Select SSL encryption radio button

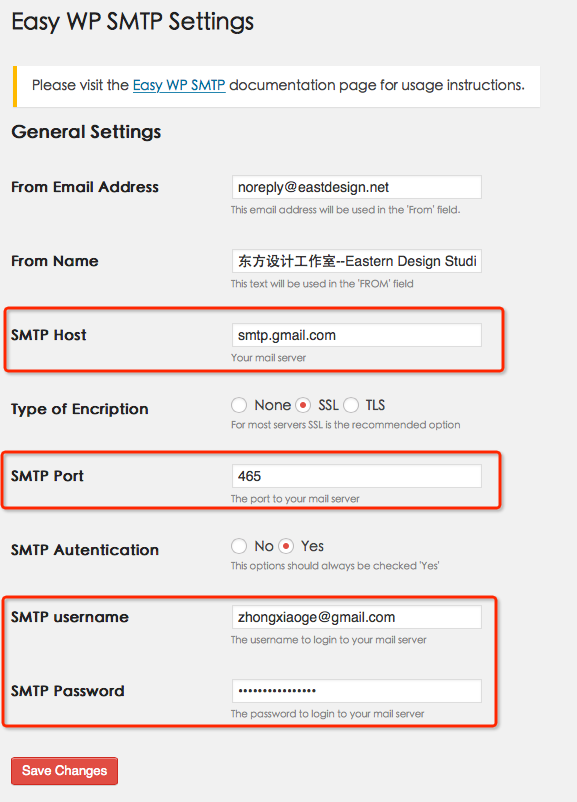pyautogui.click(x=303, y=405)
